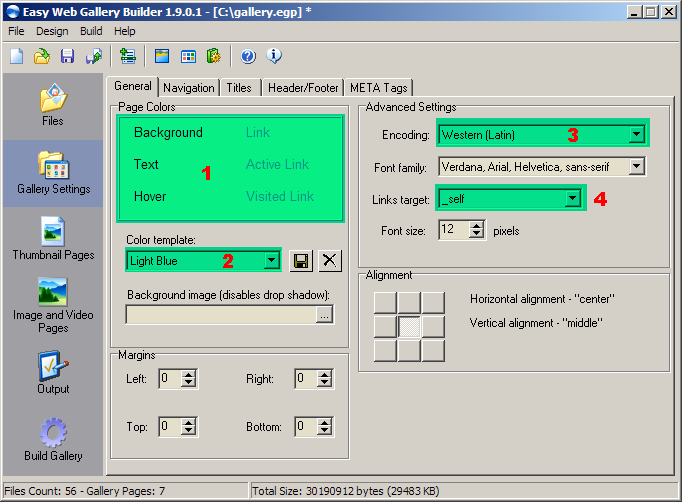This screenshot has height=502, width=682.
Task: Click the Text color label
Action: click(x=146, y=164)
